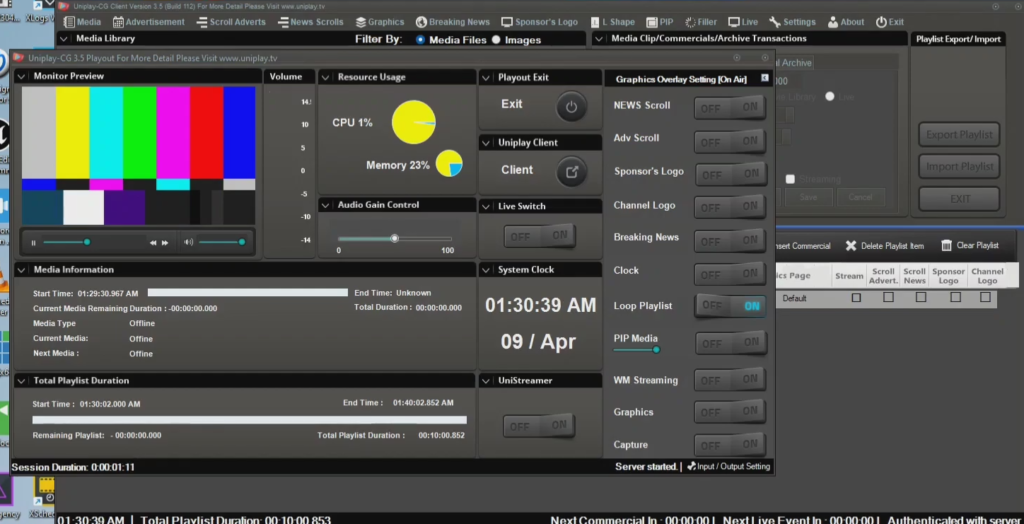The height and width of the screenshot is (524, 1024).
Task: Open the Settings menu item
Action: tap(791, 22)
